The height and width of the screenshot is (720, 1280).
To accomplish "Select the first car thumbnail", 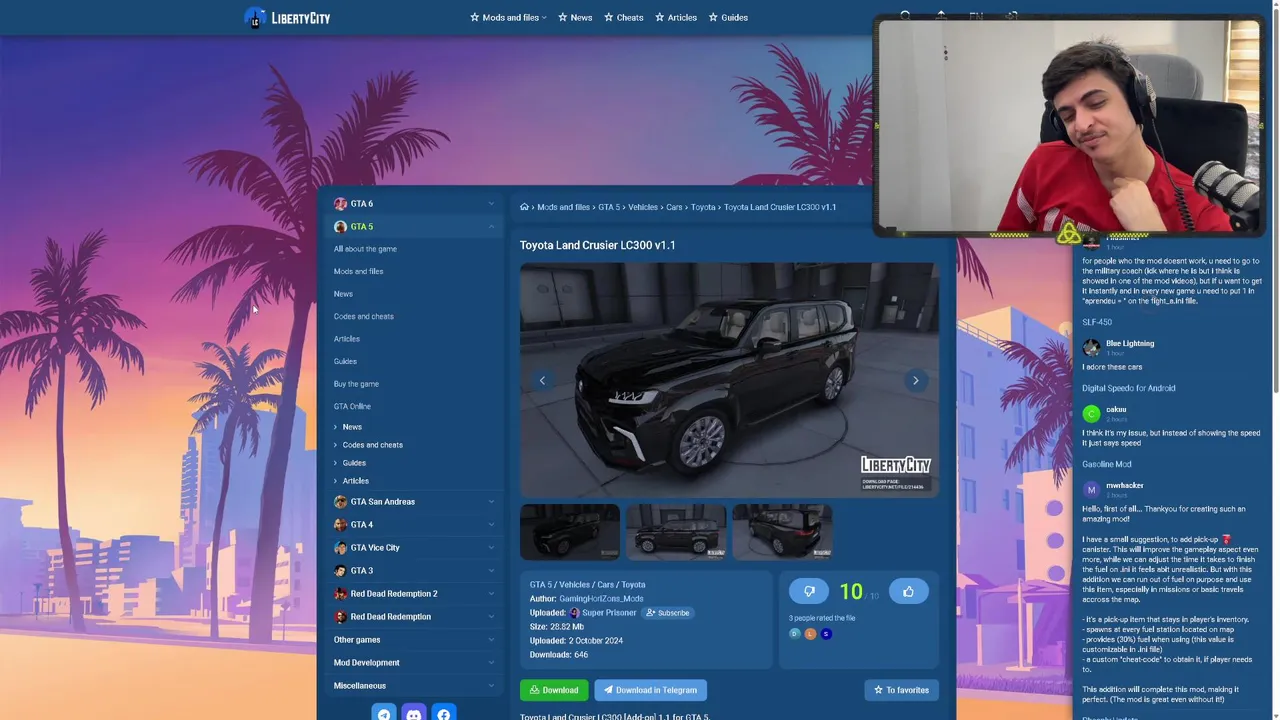I will tap(570, 532).
